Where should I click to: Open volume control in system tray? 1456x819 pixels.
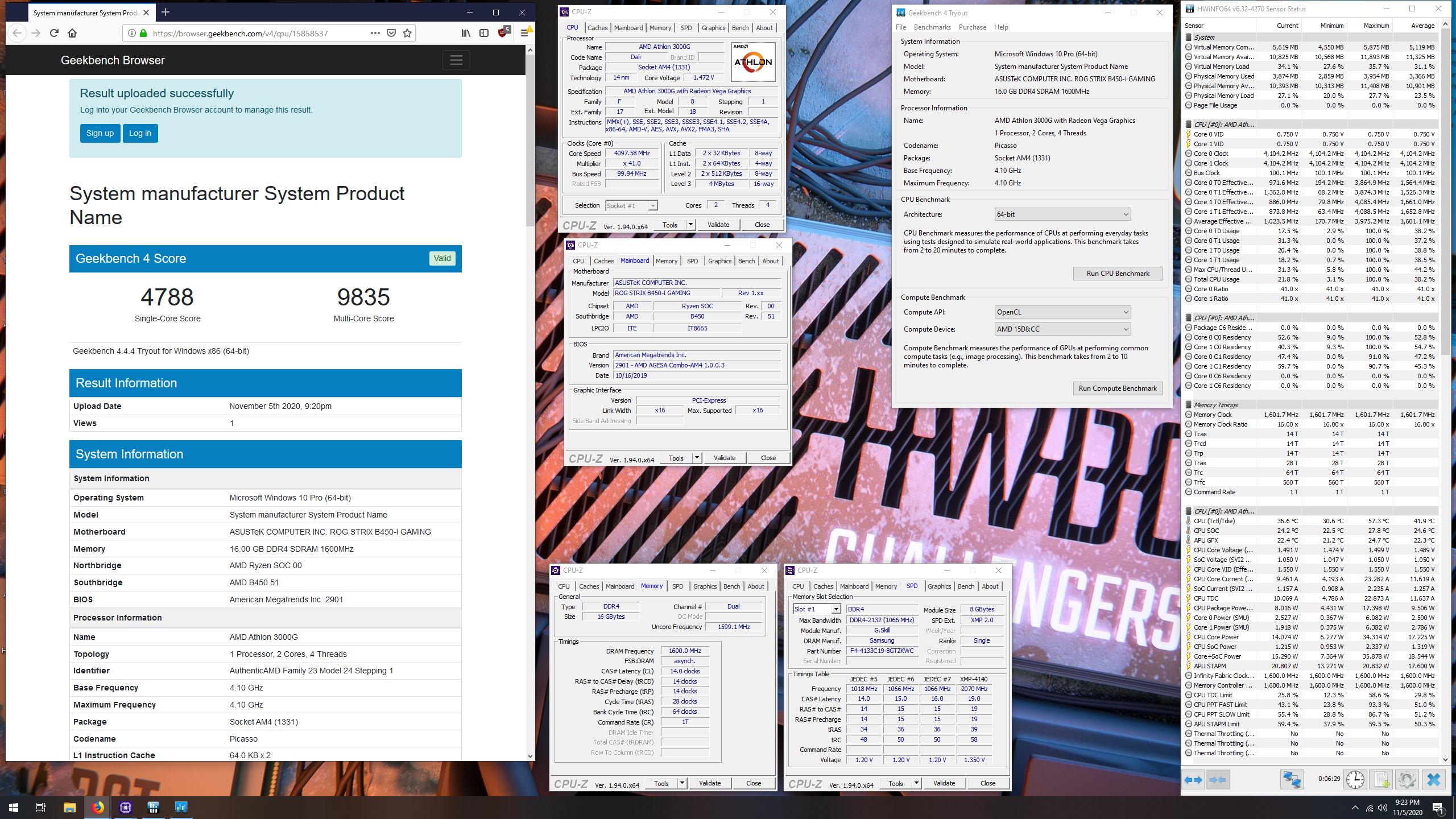point(1383,808)
